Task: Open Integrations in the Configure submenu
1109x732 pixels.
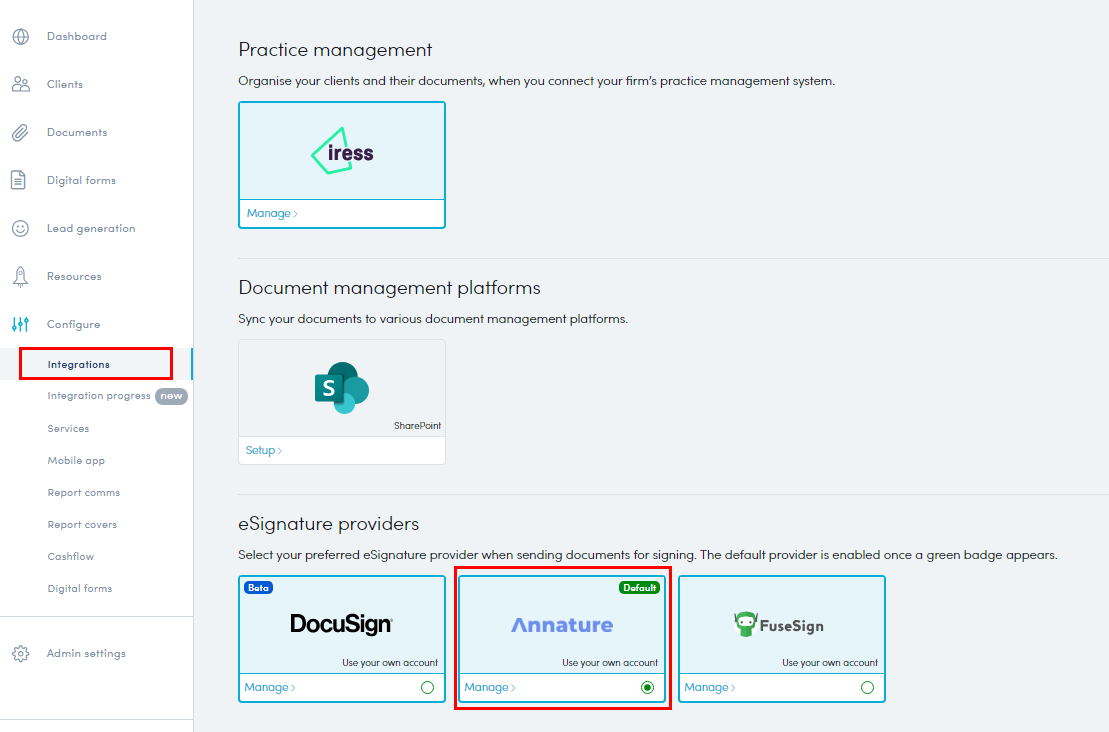Action: (78, 365)
